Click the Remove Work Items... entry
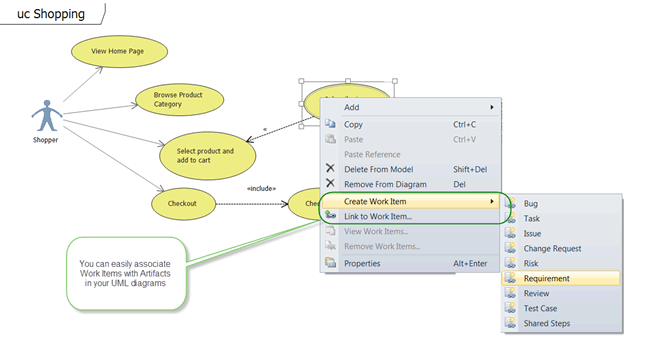Screen dimensions: 664x360 click(410, 246)
